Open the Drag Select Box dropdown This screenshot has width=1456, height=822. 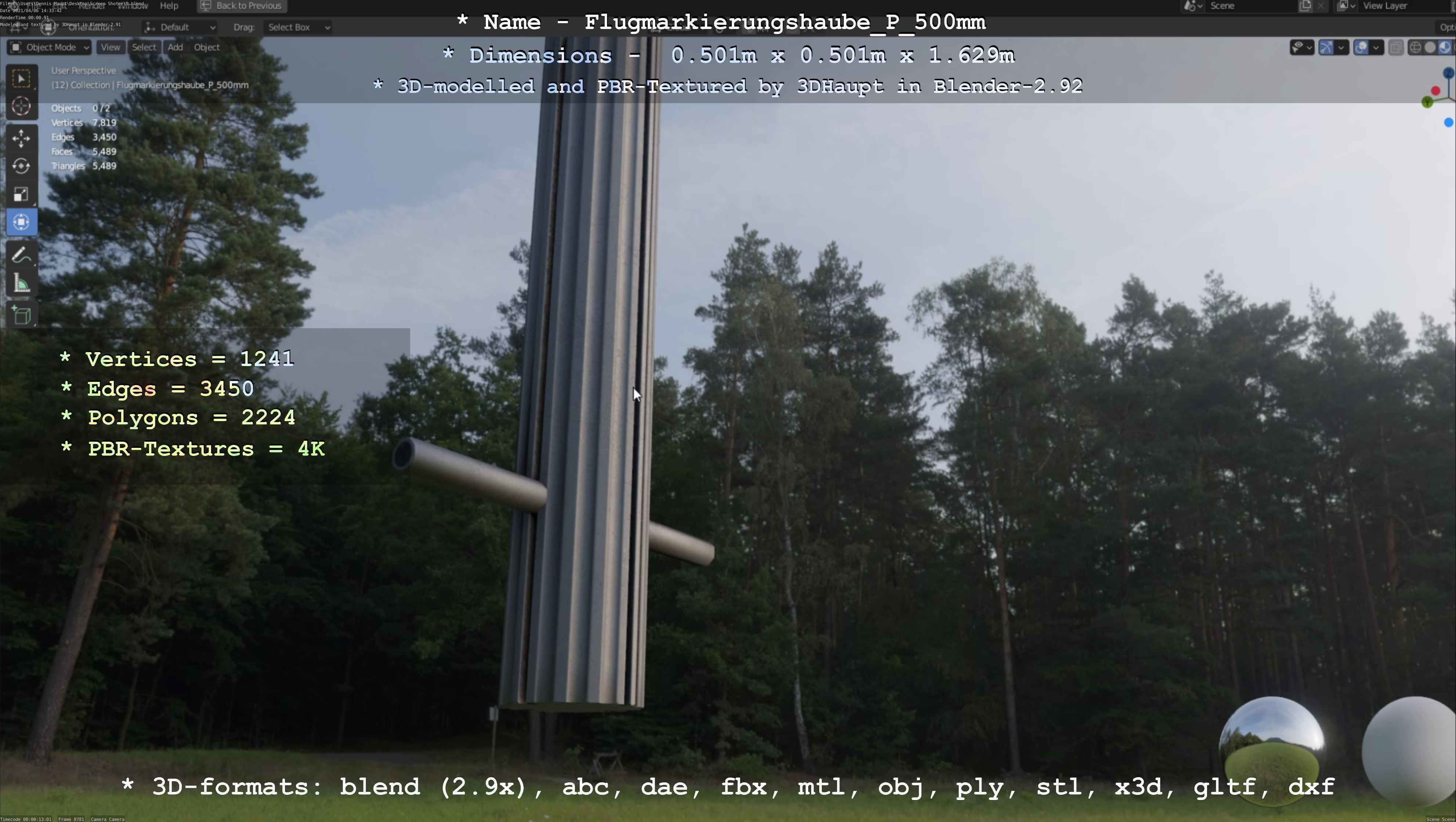[297, 27]
